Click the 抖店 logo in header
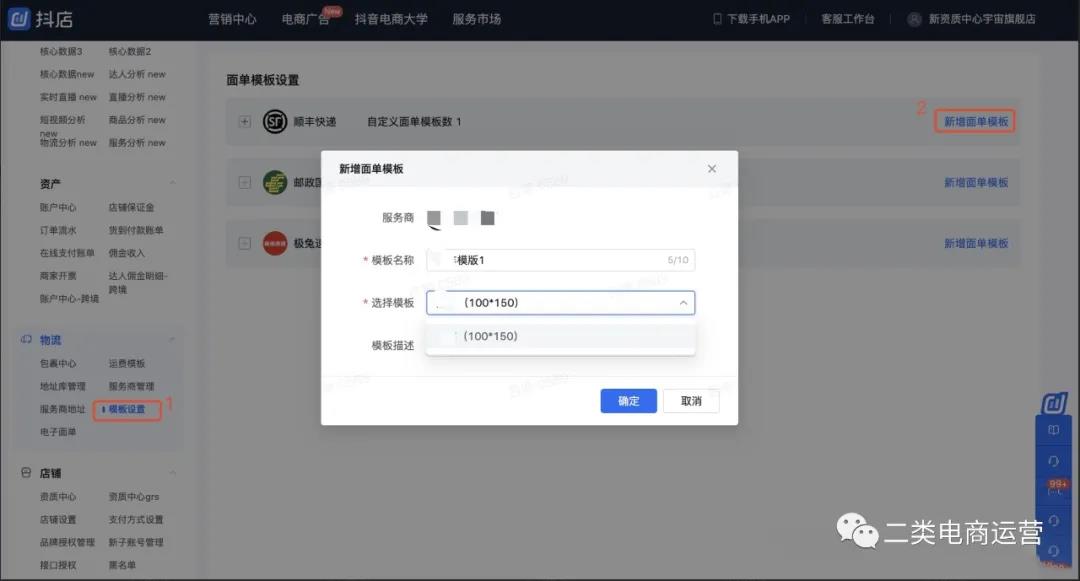This screenshot has height=581, width=1080. (x=40, y=19)
